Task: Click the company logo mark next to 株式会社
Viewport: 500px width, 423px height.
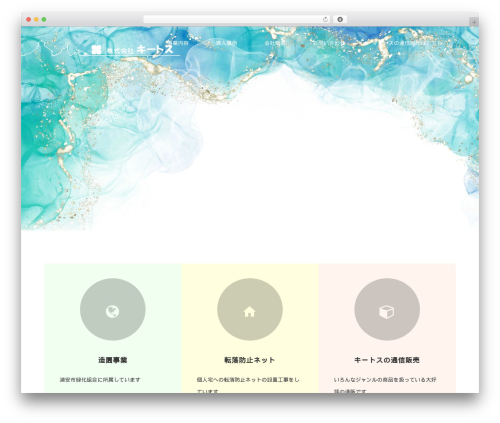Action: pos(96,50)
